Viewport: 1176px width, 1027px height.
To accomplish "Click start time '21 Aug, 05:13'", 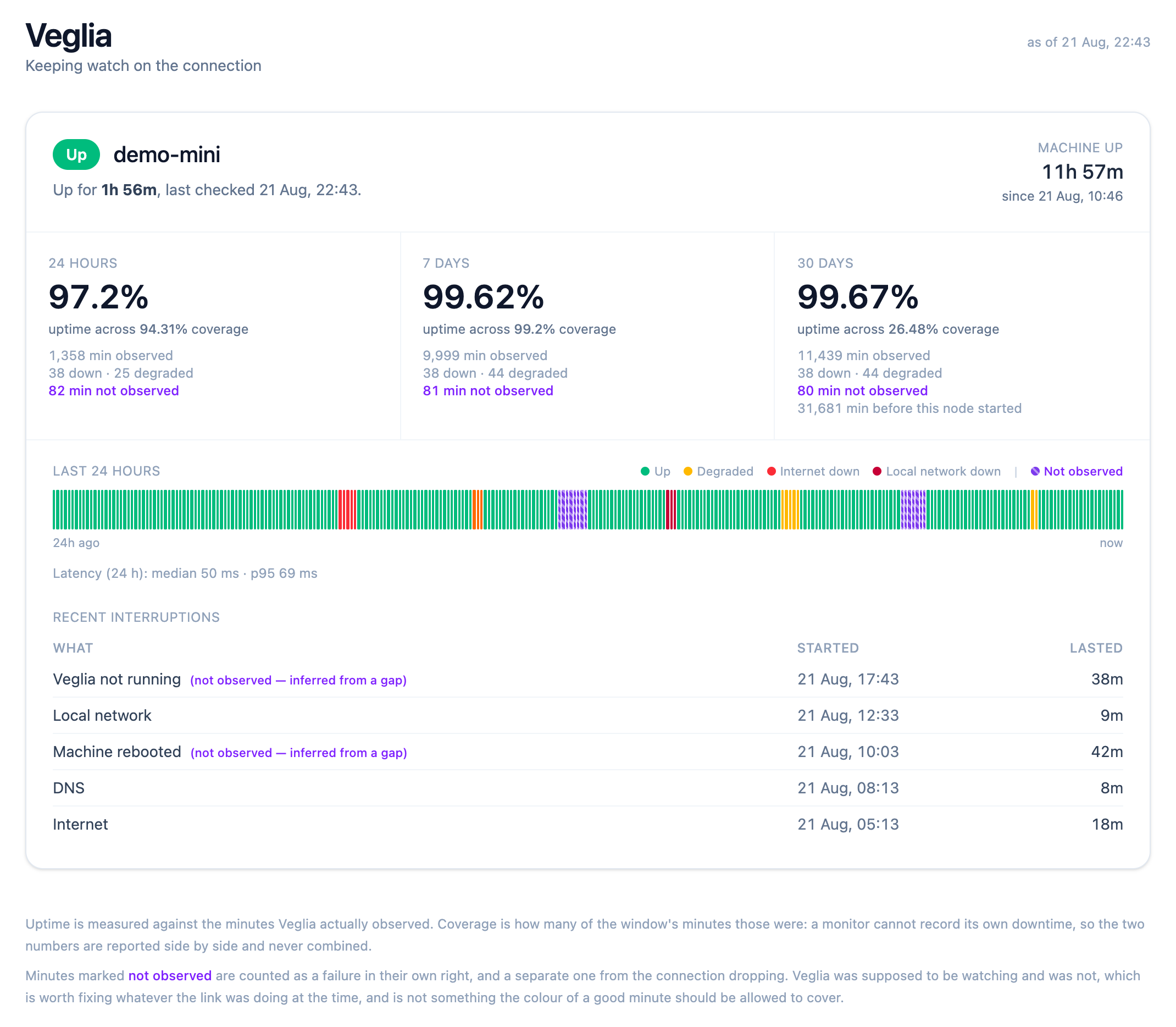I will 848,824.
